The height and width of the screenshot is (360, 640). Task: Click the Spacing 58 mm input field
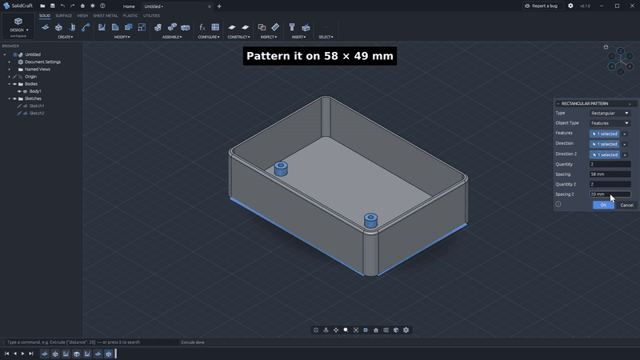pyautogui.click(x=610, y=174)
